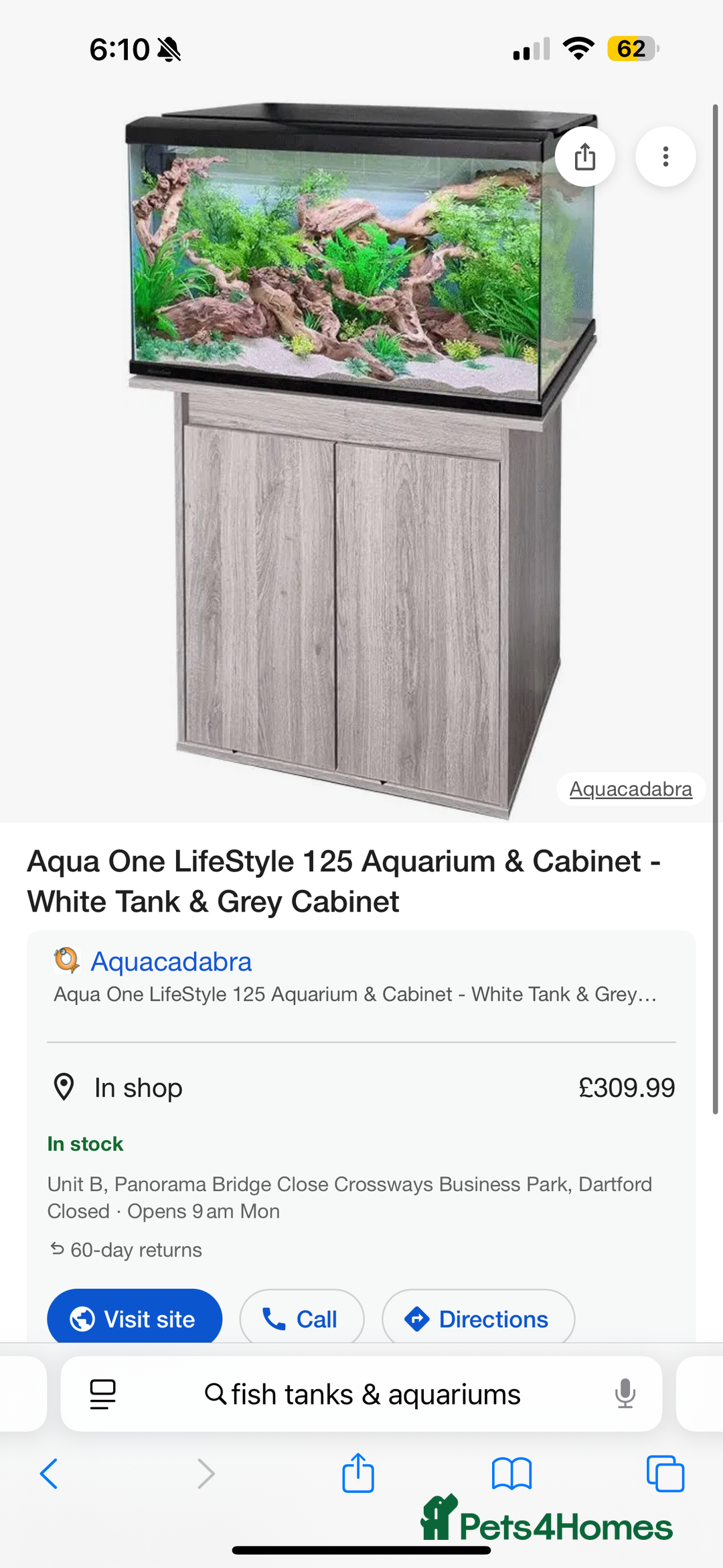Tap the 60-day returns arrow icon
This screenshot has height=1568, width=723.
click(56, 1249)
